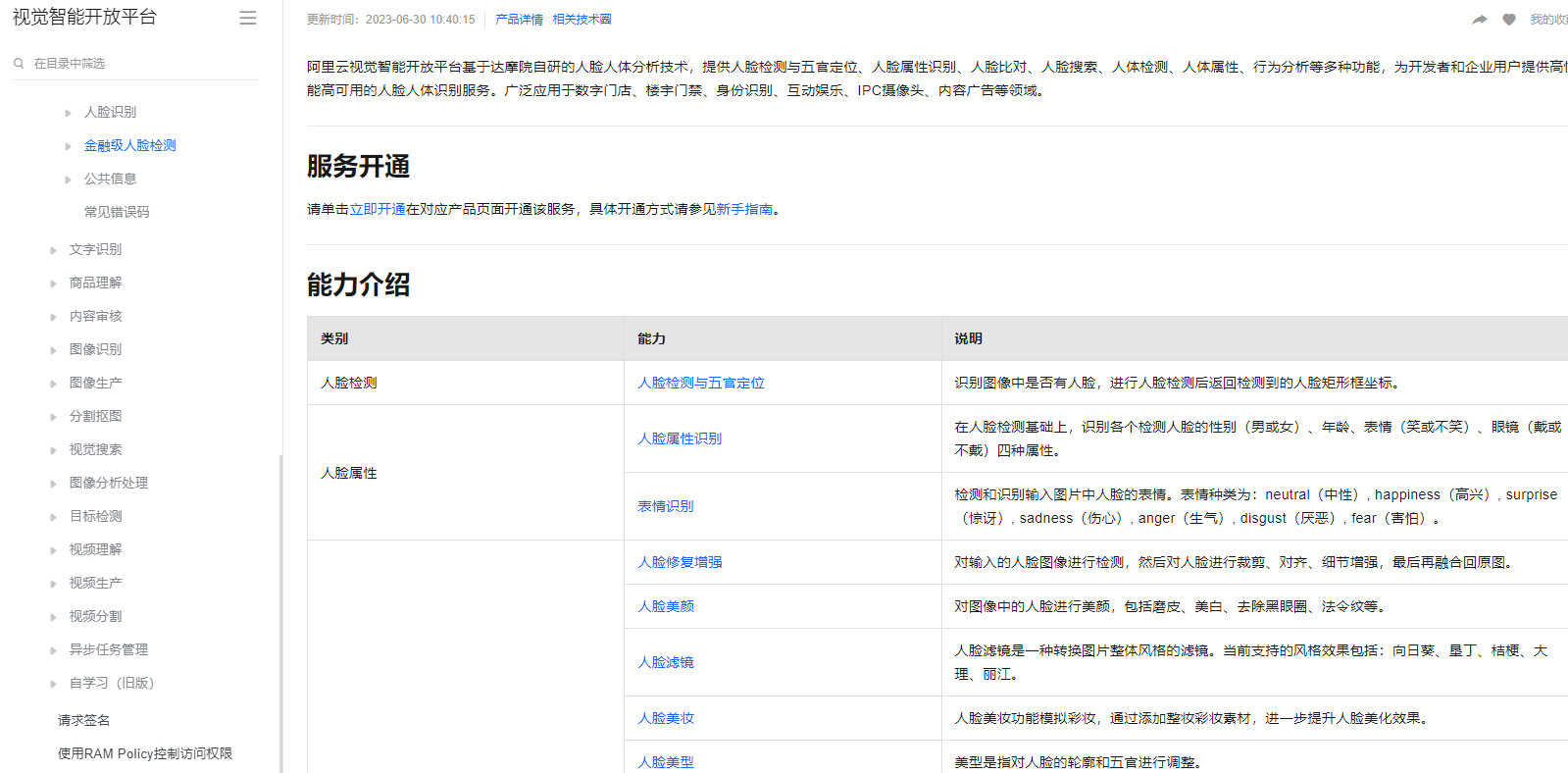Select 视频分割 in the sidebar
The image size is (1568, 773).
[x=95, y=616]
